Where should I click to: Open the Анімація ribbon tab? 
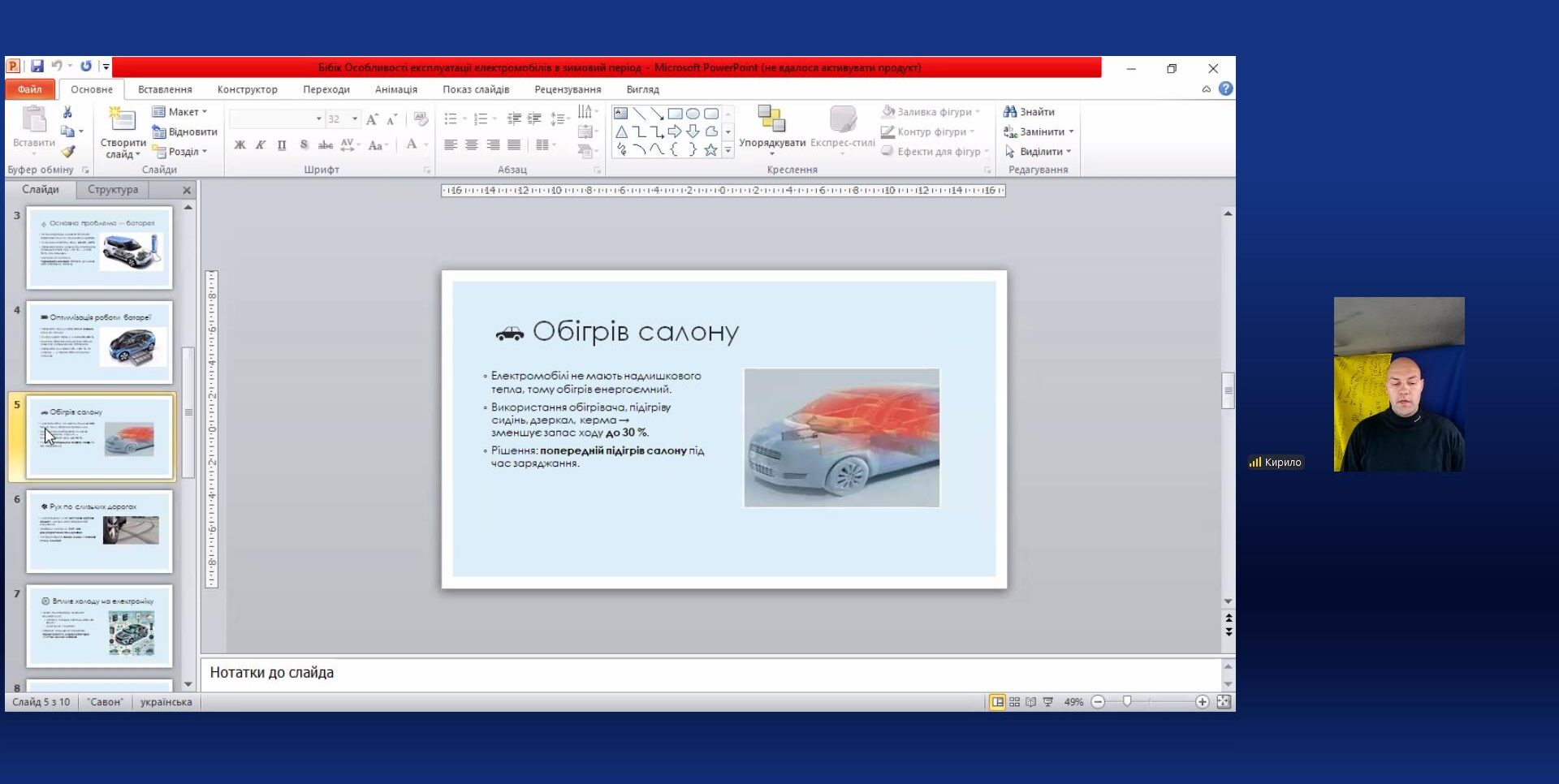pyautogui.click(x=396, y=89)
